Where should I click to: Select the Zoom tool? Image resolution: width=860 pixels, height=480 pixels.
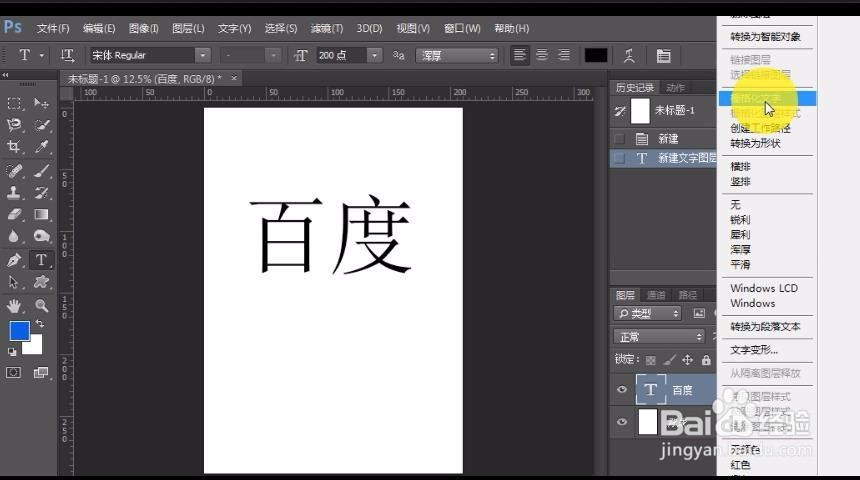point(41,306)
